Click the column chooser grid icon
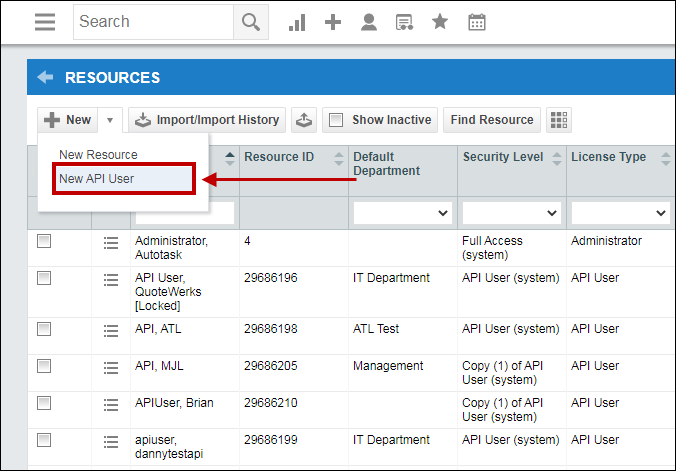Viewport: 676px width, 471px height. (558, 120)
